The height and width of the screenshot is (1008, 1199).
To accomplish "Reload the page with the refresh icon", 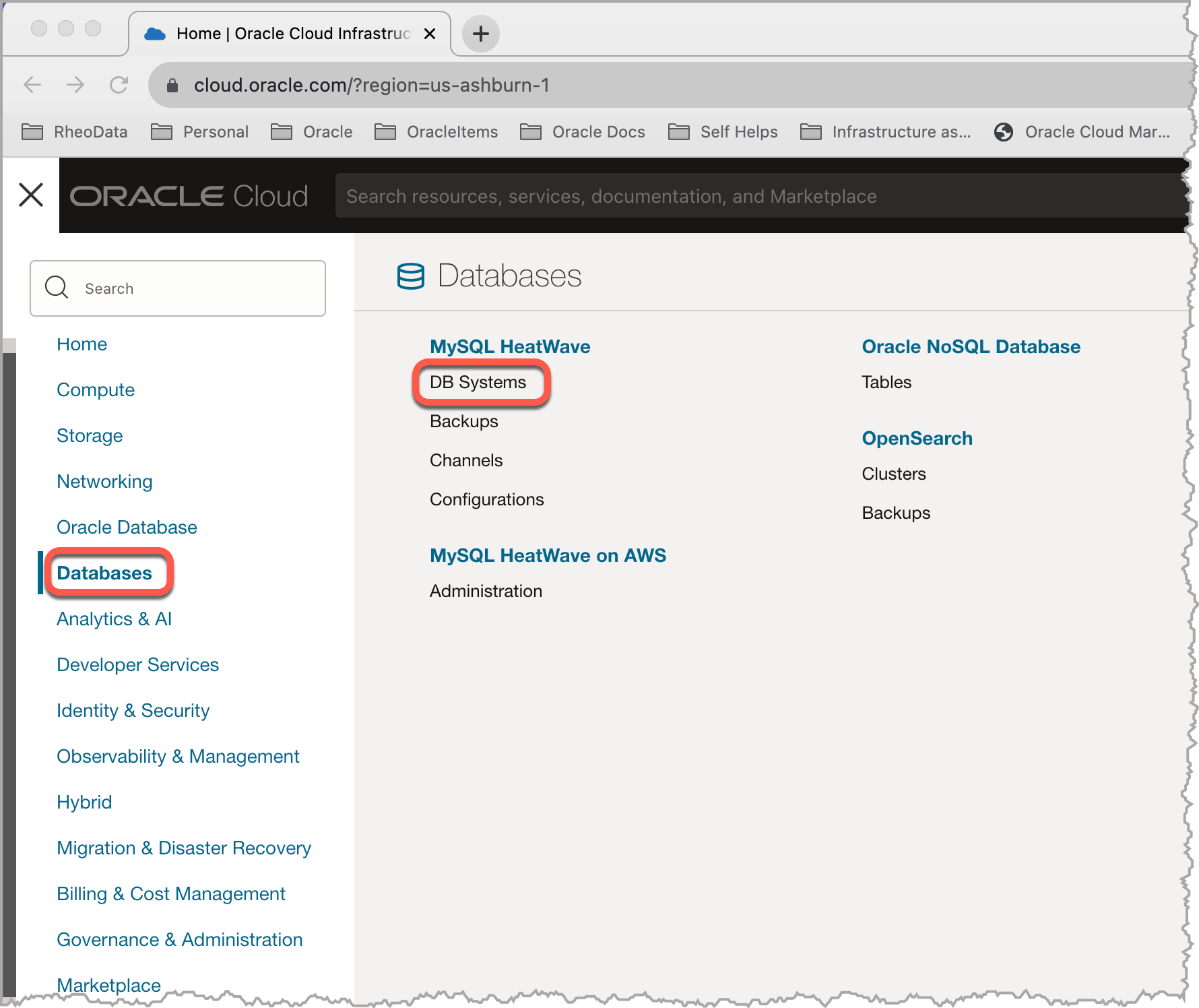I will pos(119,85).
